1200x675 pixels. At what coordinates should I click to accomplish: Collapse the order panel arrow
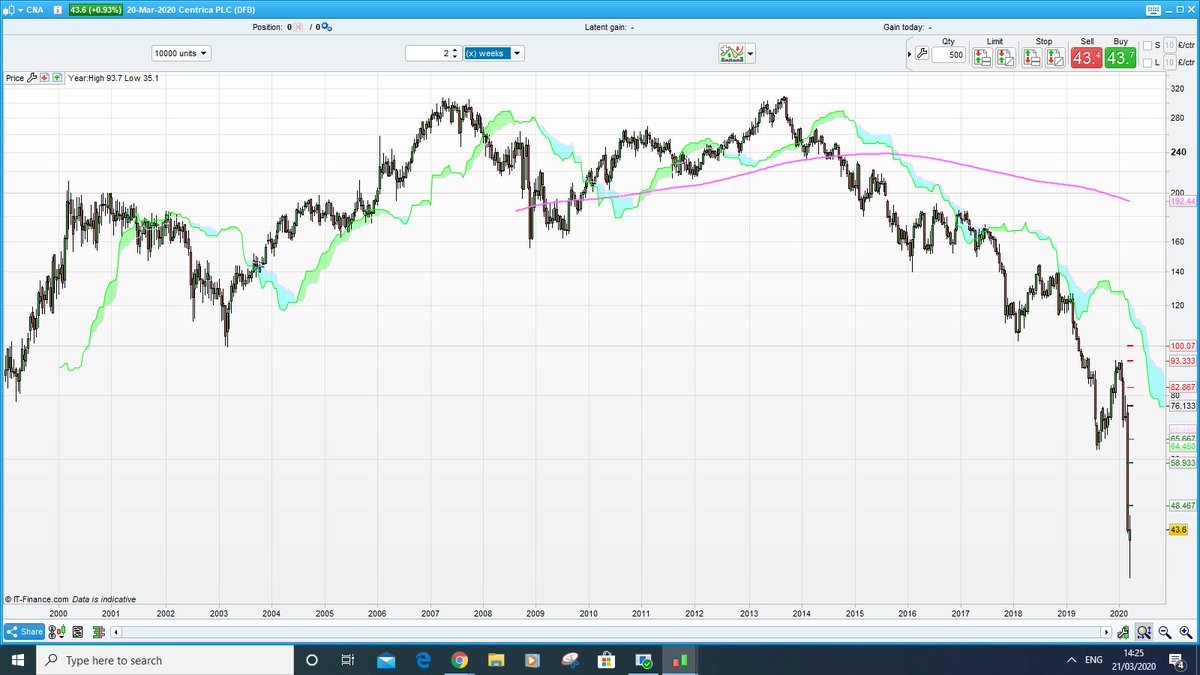pyautogui.click(x=909, y=54)
